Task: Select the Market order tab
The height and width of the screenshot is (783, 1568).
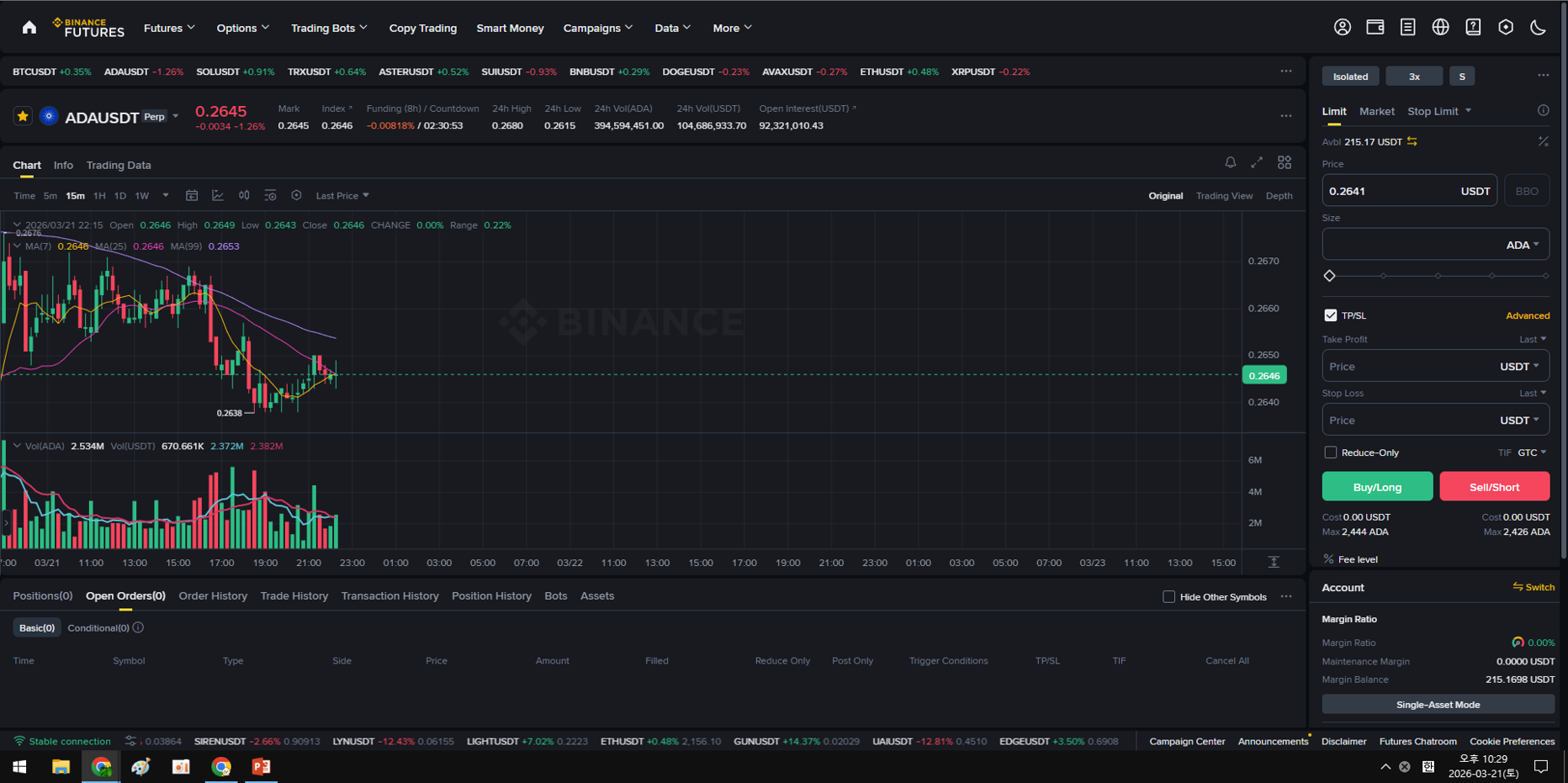Action: click(1376, 111)
